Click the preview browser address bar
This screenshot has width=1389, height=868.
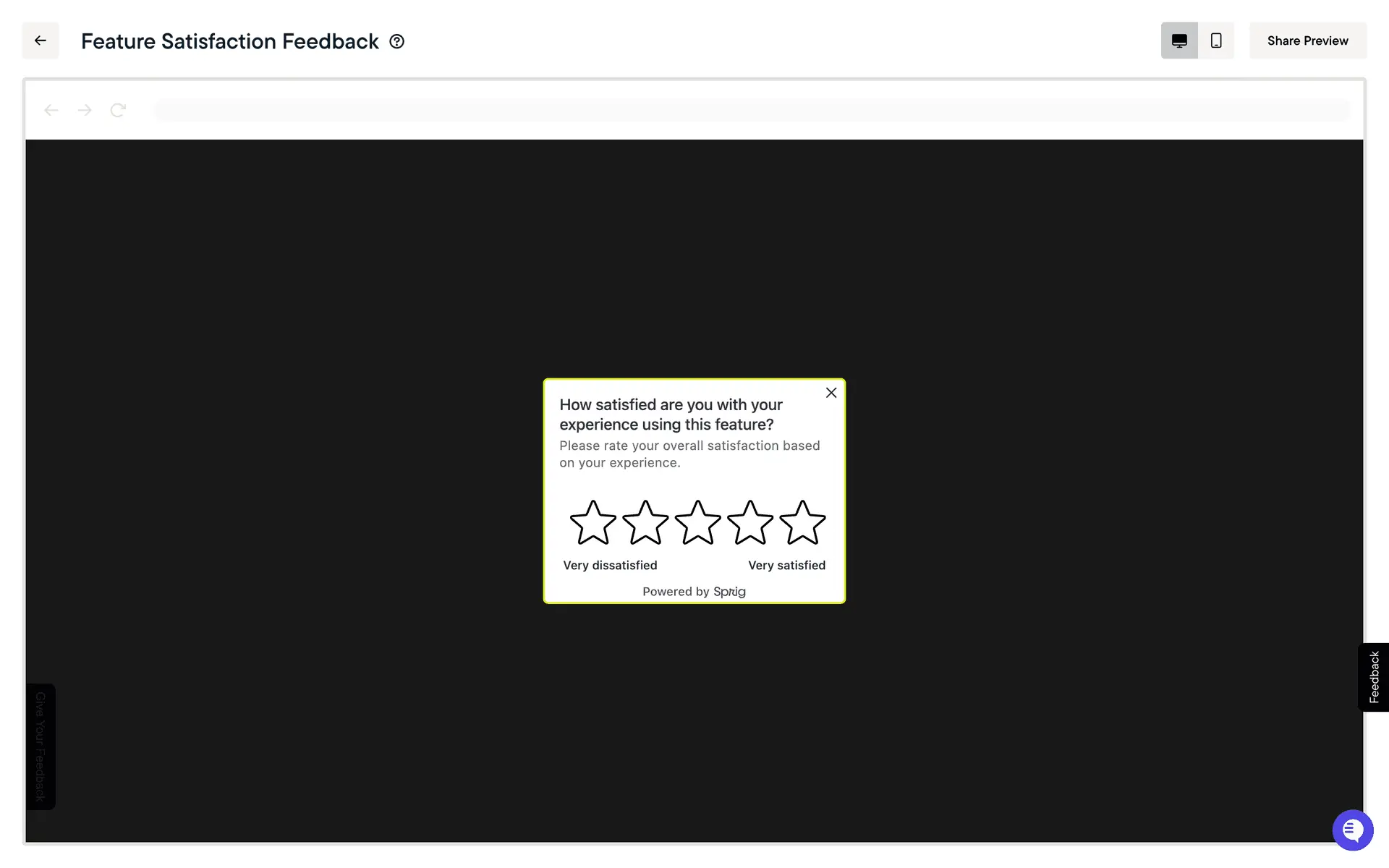coord(752,110)
